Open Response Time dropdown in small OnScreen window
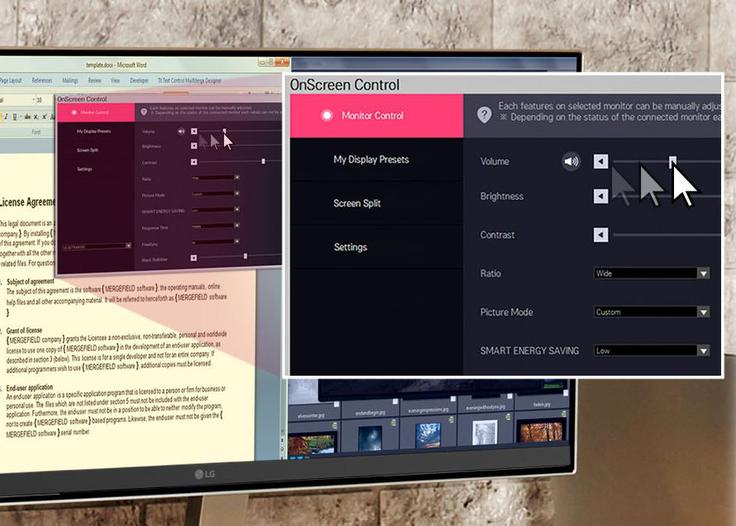 (216, 226)
